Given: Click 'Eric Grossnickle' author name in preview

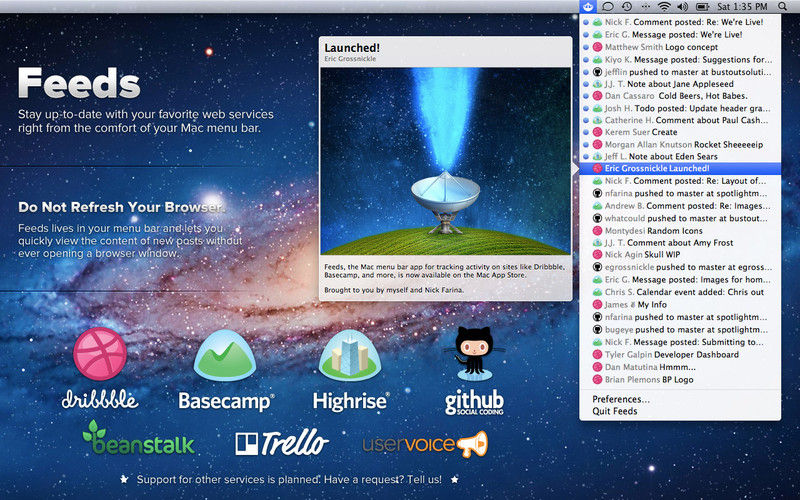Looking at the screenshot, I should (350, 59).
